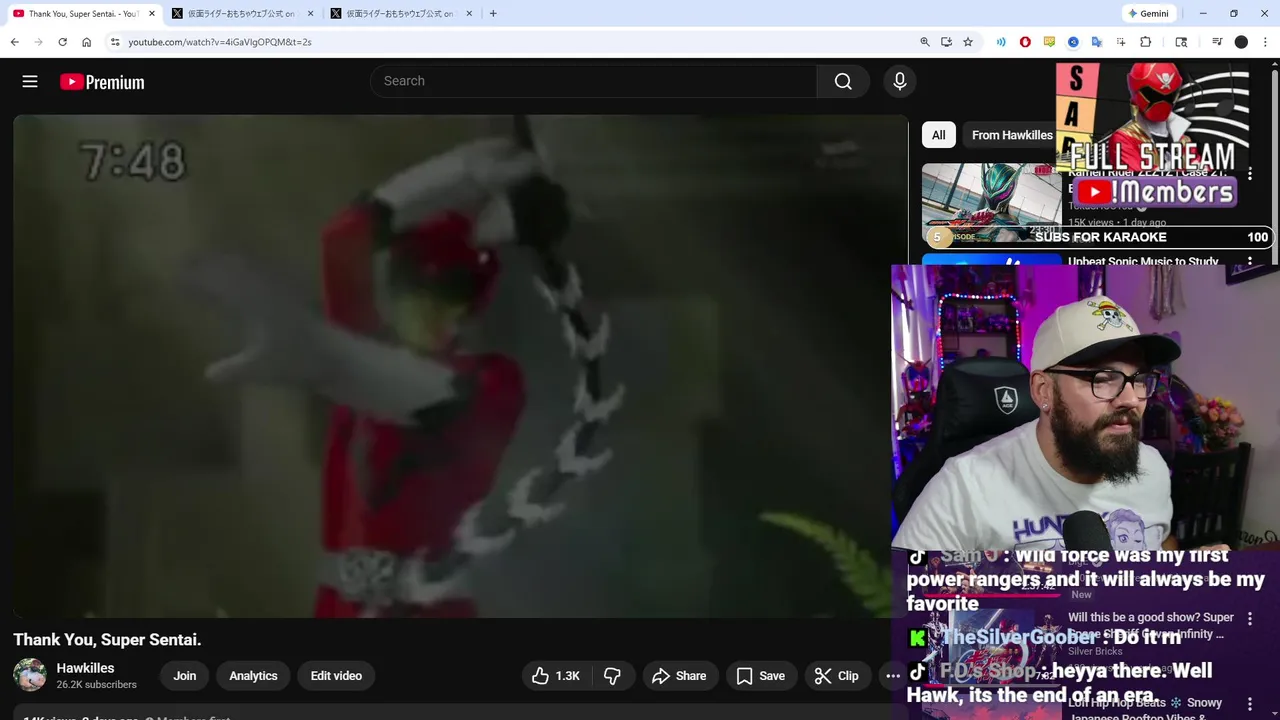Viewport: 1280px width, 720px height.
Task: Open the red ad-blocker extension icon
Action: (x=1025, y=42)
